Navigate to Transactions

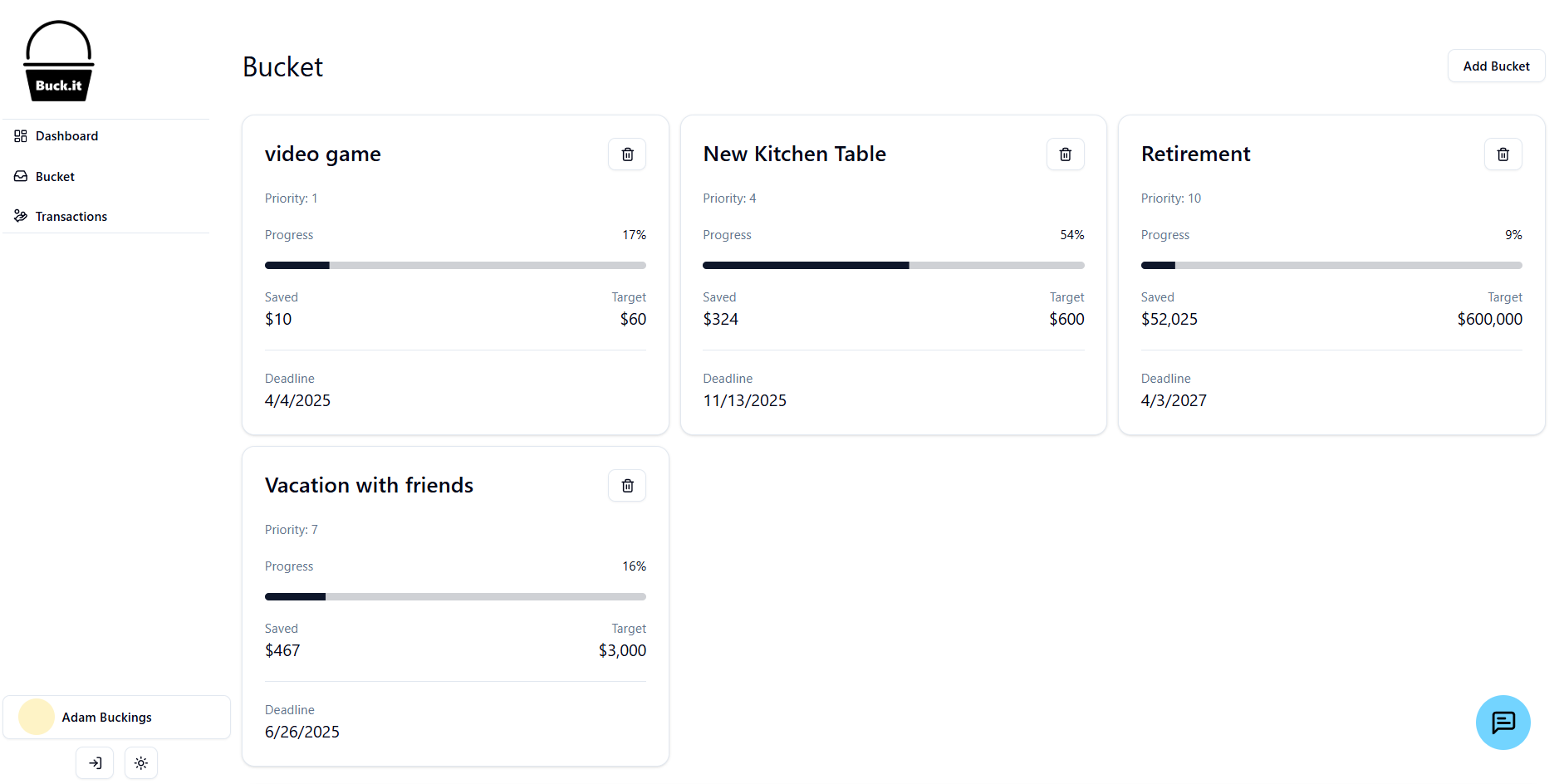coord(71,217)
